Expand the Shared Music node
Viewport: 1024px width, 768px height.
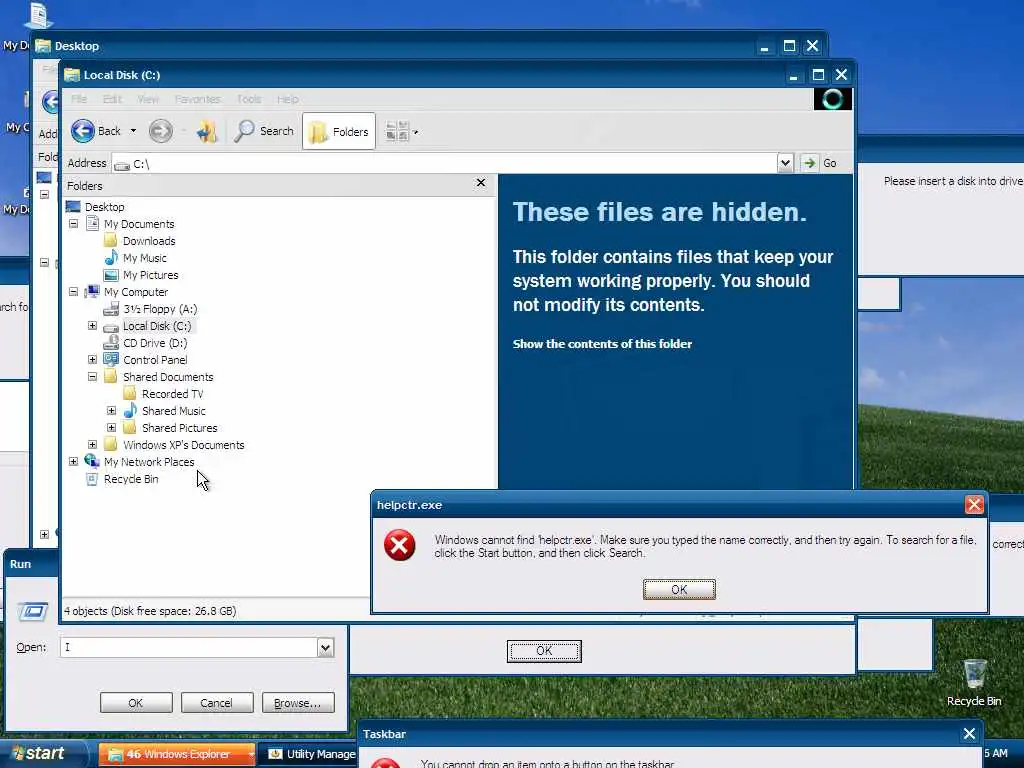[x=111, y=410]
